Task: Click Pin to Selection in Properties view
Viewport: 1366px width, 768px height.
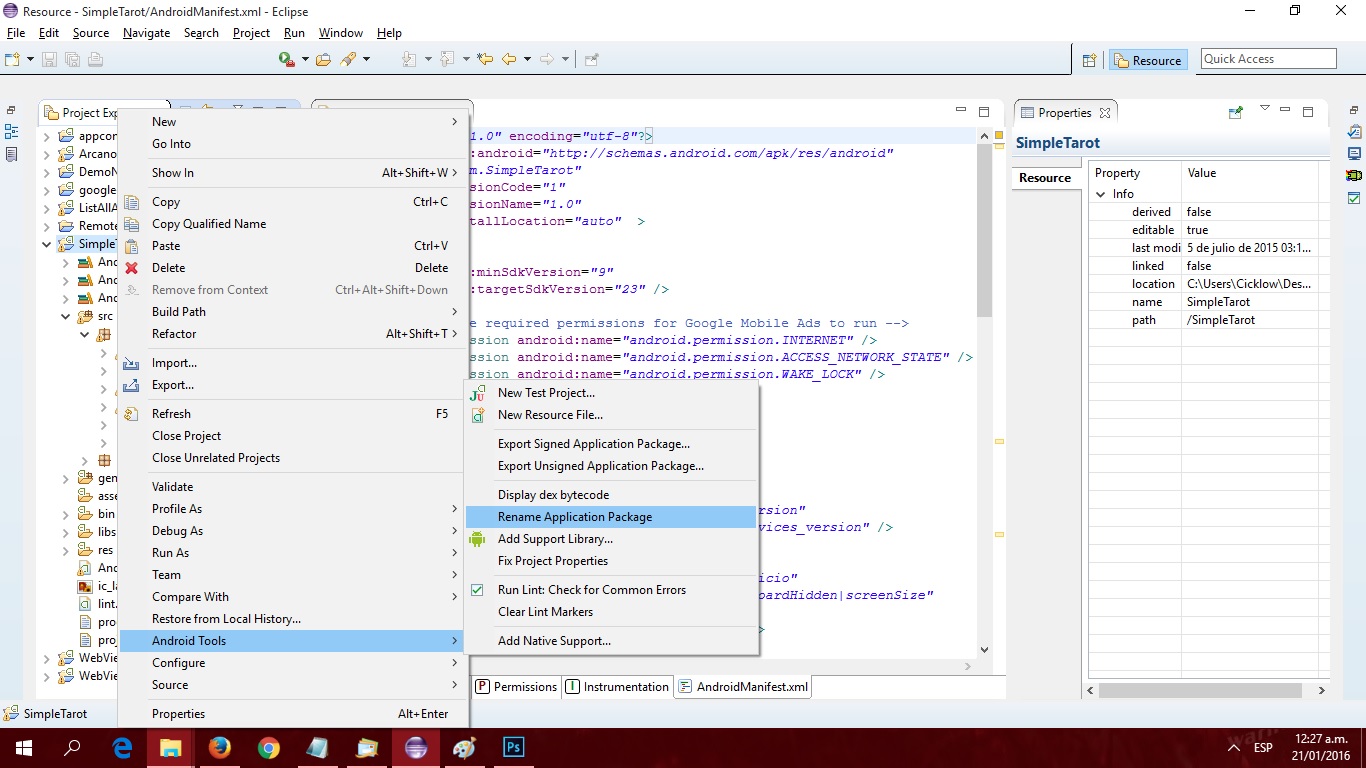Action: click(x=1236, y=112)
